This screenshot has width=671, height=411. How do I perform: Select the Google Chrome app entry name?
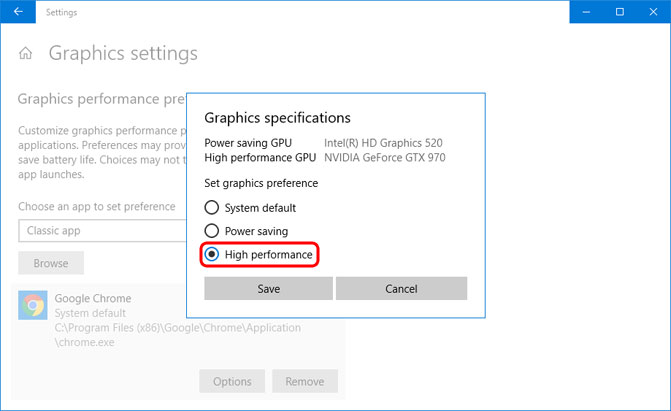coord(93,298)
